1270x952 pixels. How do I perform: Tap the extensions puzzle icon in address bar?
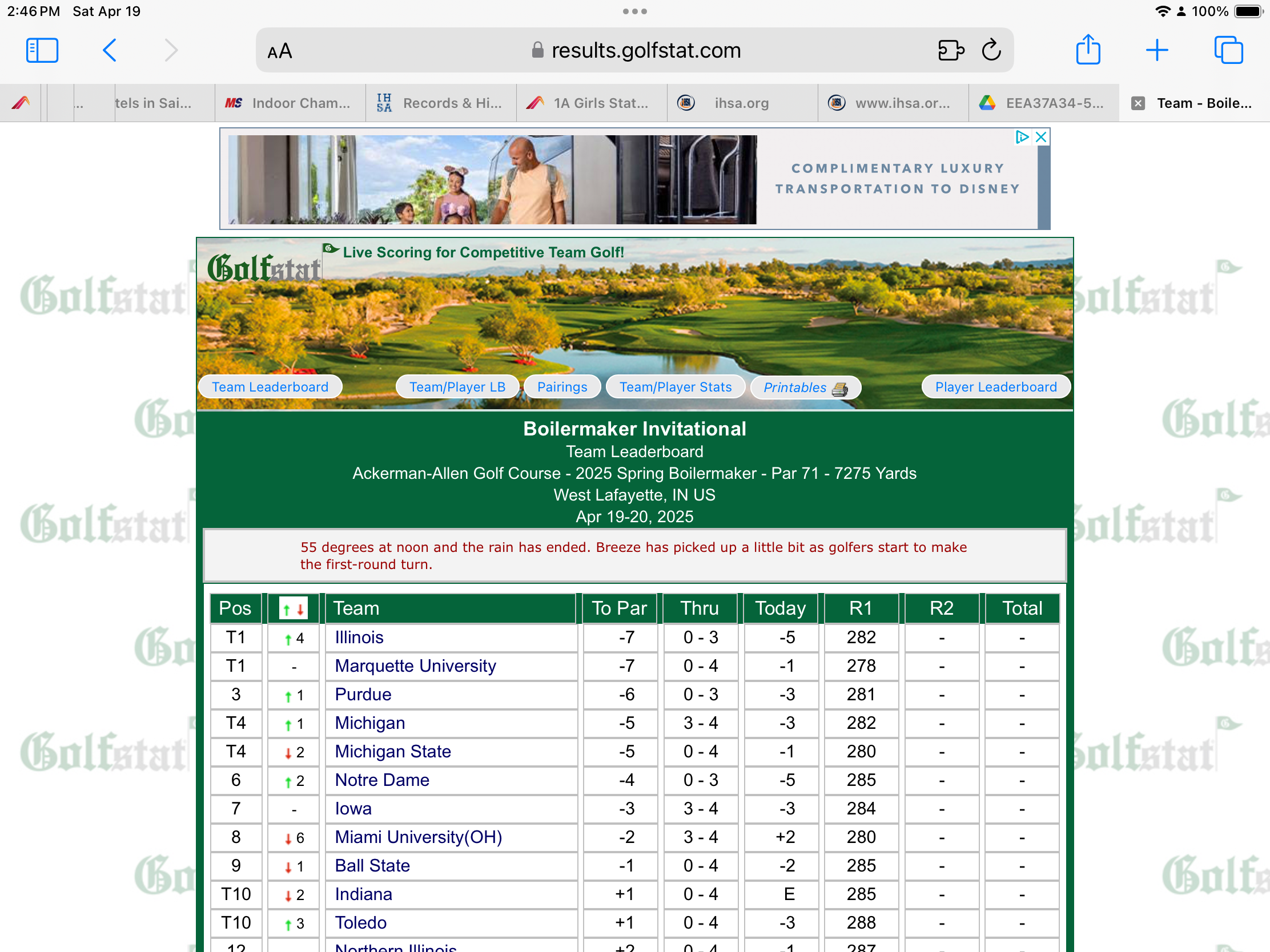click(x=950, y=50)
